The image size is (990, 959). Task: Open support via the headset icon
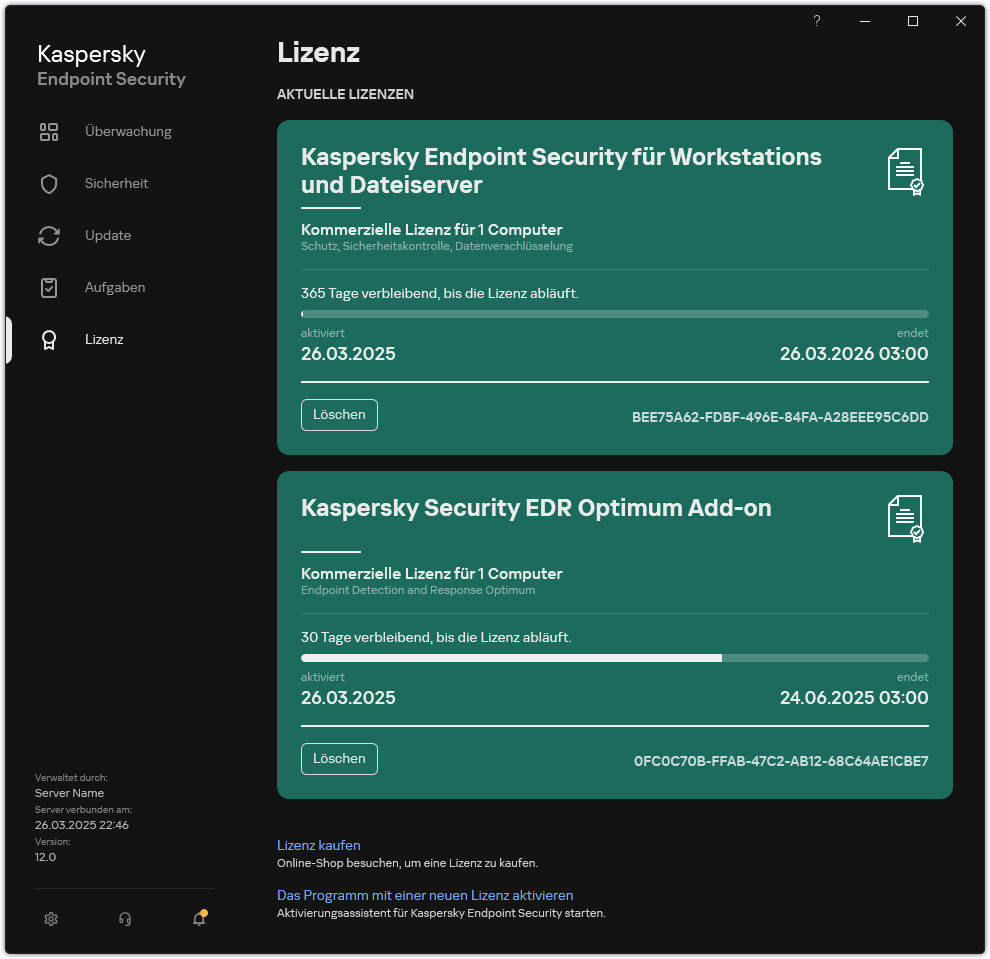click(125, 919)
